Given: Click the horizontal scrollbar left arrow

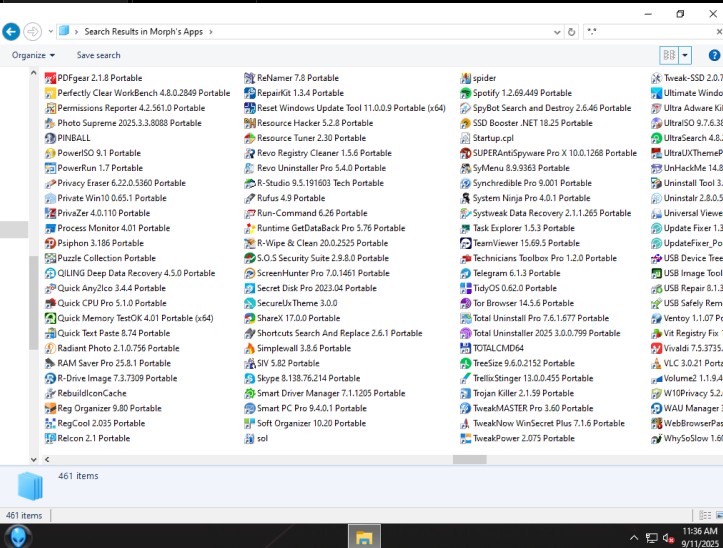Looking at the screenshot, I should click(47, 459).
